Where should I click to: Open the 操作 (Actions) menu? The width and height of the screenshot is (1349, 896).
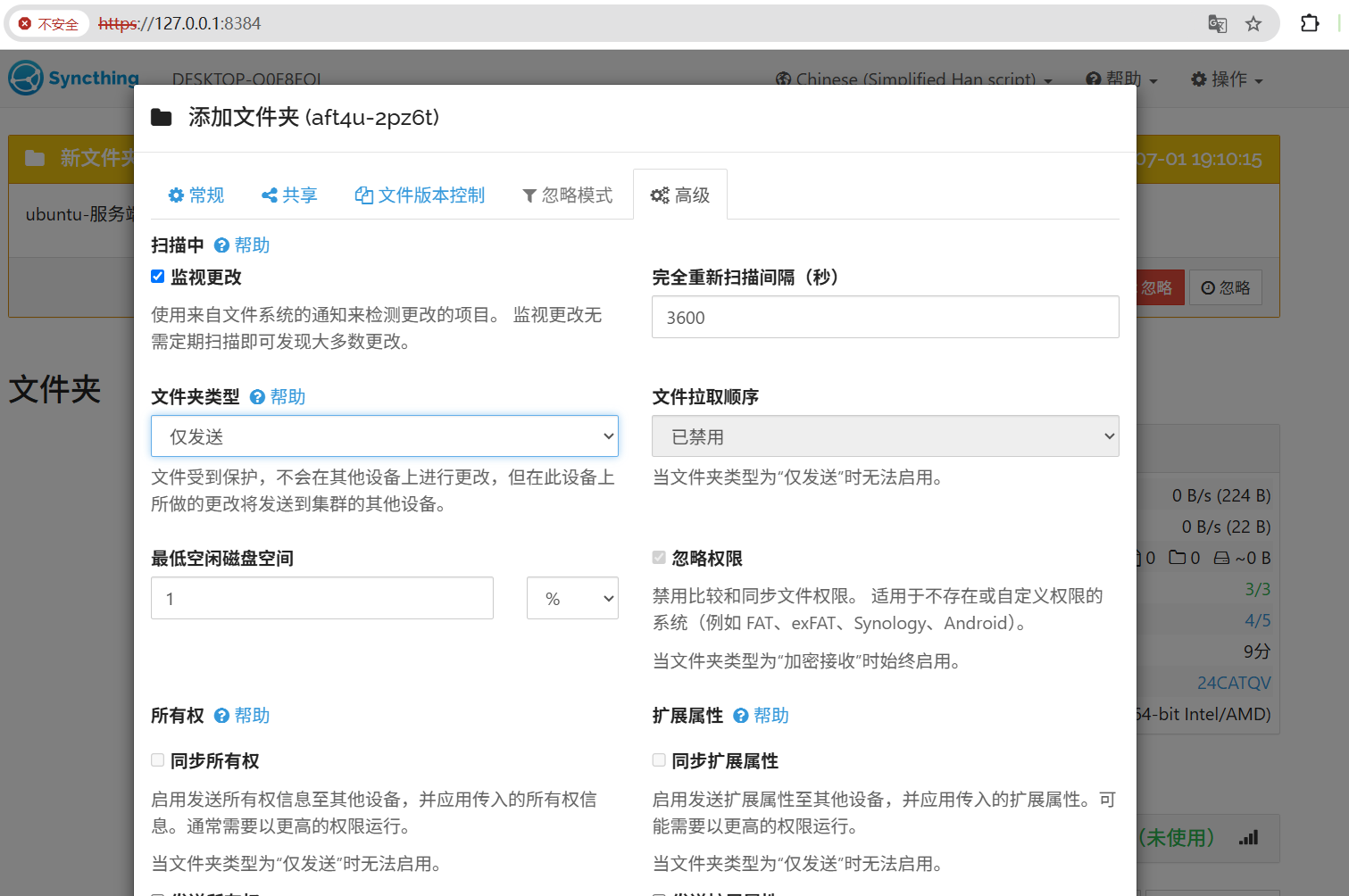(x=1228, y=79)
